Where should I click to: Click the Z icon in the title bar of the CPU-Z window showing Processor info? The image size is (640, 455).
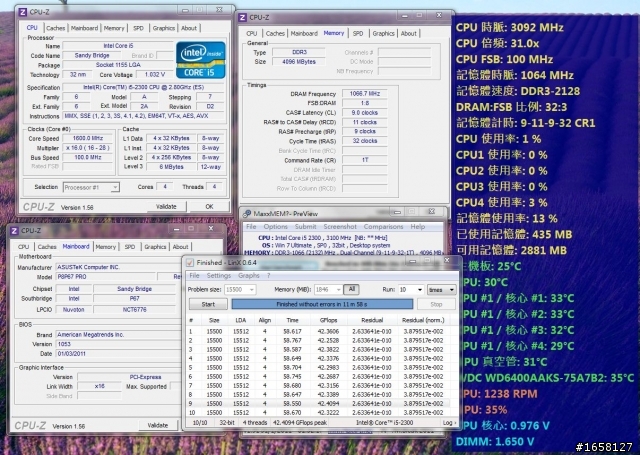tap(23, 12)
